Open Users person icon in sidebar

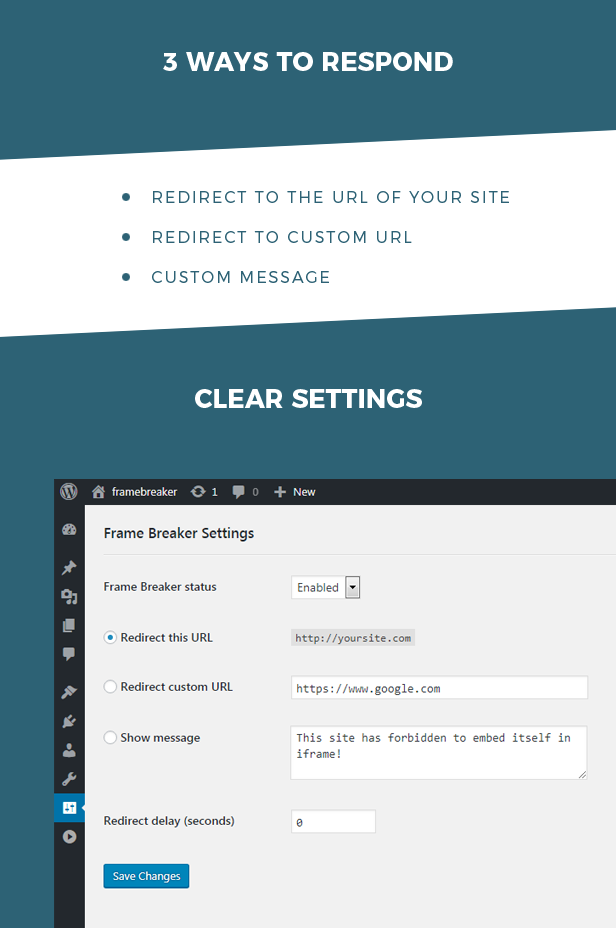69,750
